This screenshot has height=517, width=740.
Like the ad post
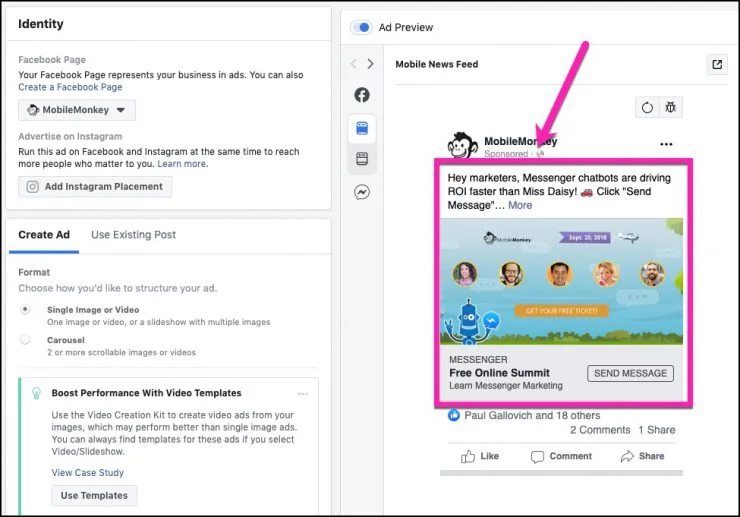point(479,457)
